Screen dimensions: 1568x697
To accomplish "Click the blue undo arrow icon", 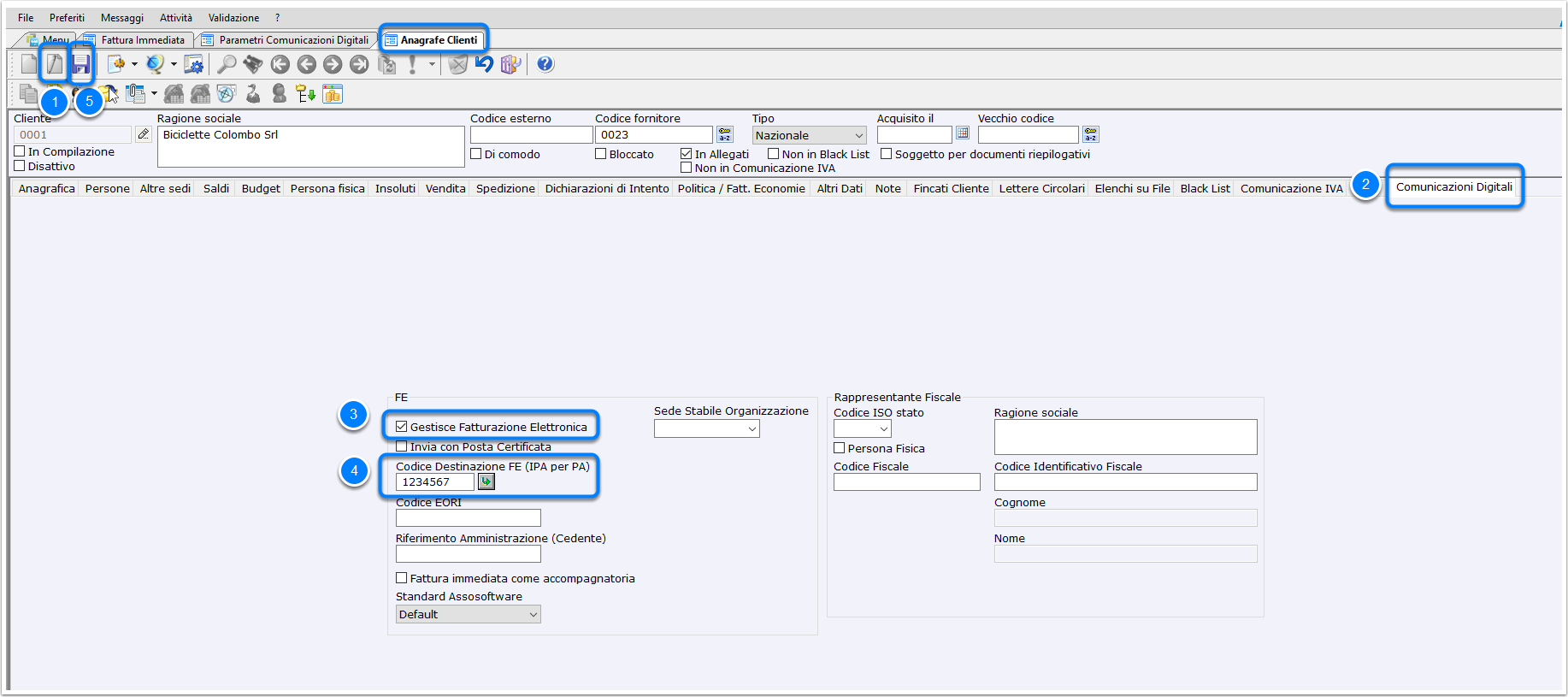I will point(485,64).
